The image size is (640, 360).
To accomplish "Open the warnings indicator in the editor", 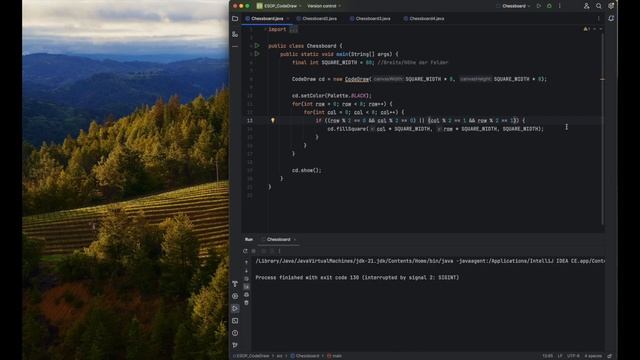I will [x=587, y=29].
